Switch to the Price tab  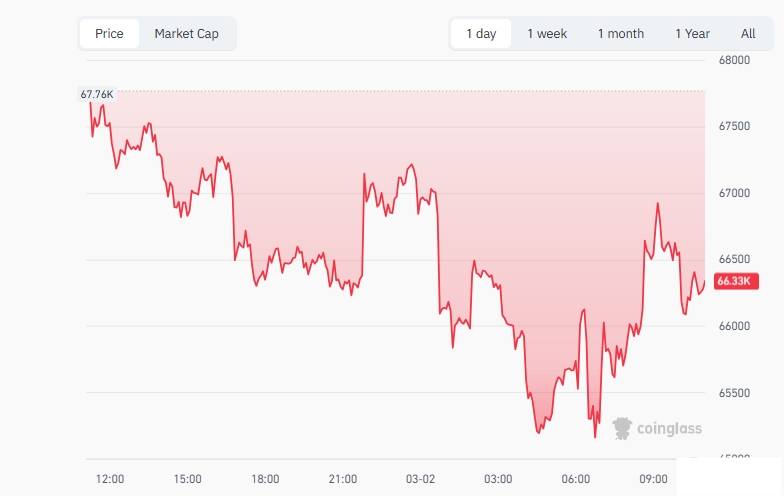coord(109,34)
